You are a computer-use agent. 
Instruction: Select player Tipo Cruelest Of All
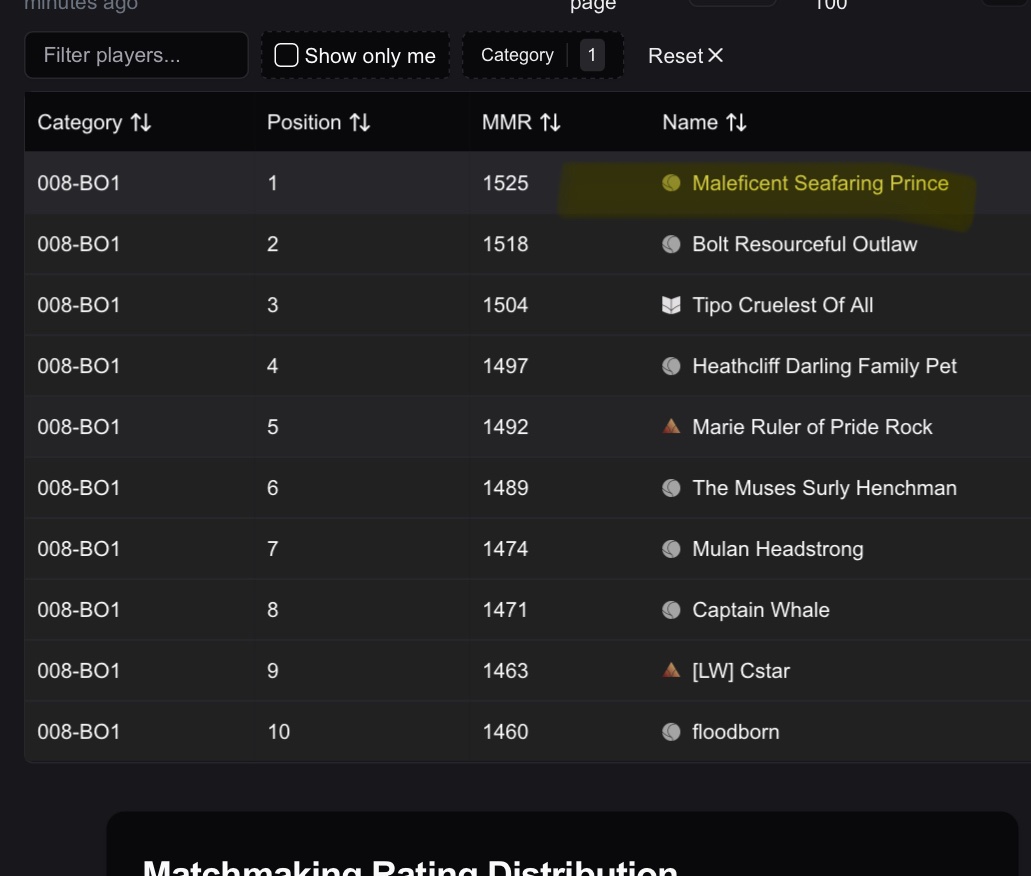782,305
